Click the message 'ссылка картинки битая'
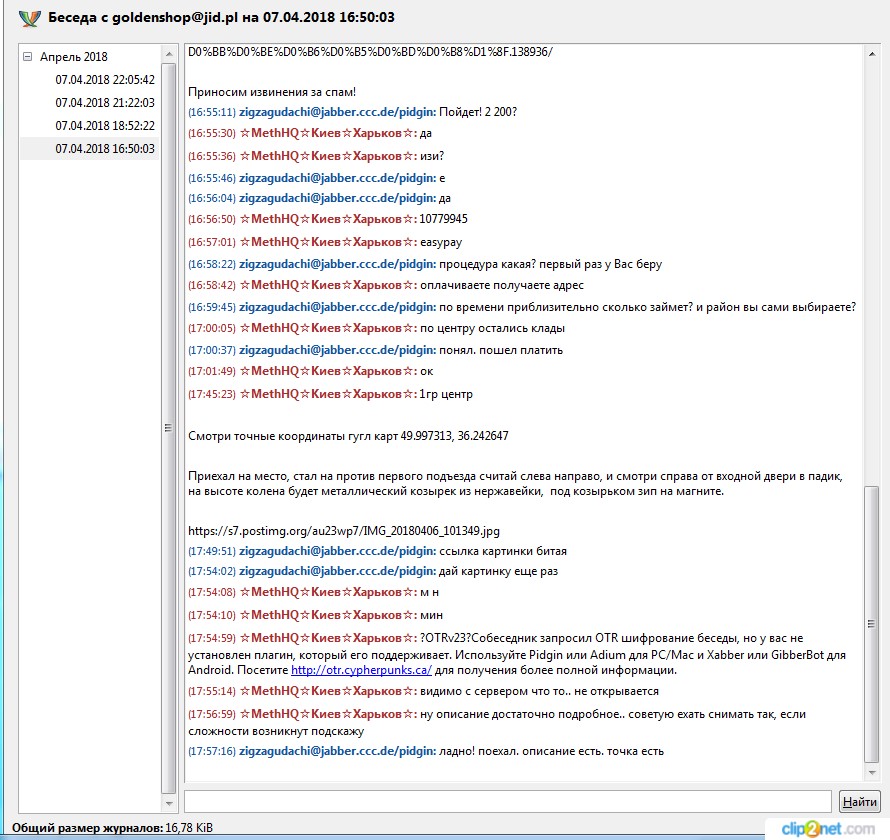Screen dimensions: 890x840 (x=503, y=552)
